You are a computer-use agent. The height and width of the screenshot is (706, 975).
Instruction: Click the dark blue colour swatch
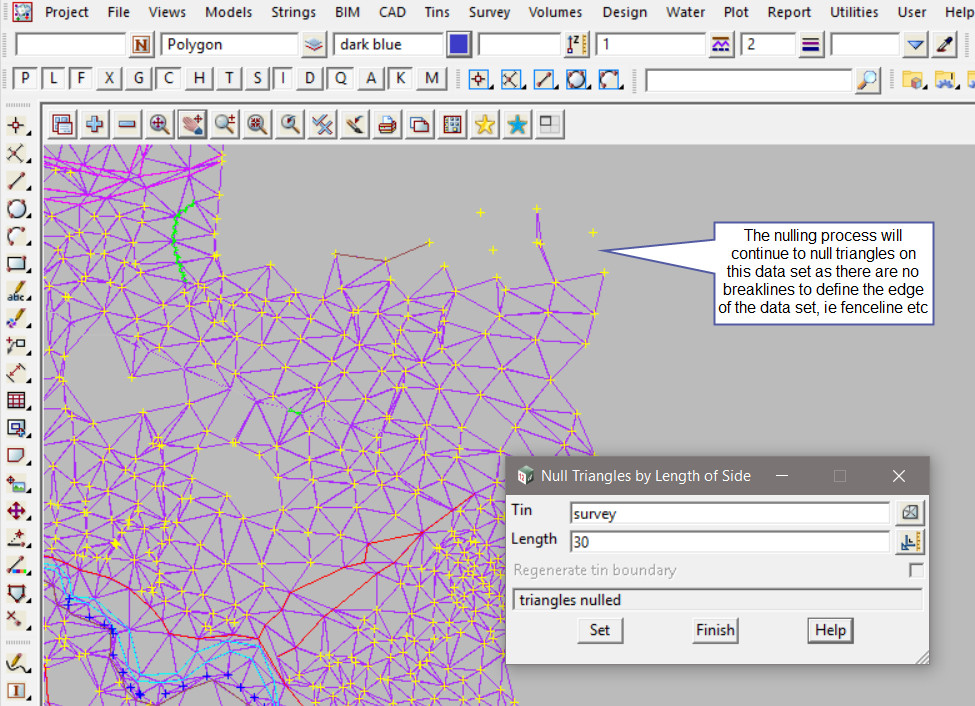click(x=459, y=45)
